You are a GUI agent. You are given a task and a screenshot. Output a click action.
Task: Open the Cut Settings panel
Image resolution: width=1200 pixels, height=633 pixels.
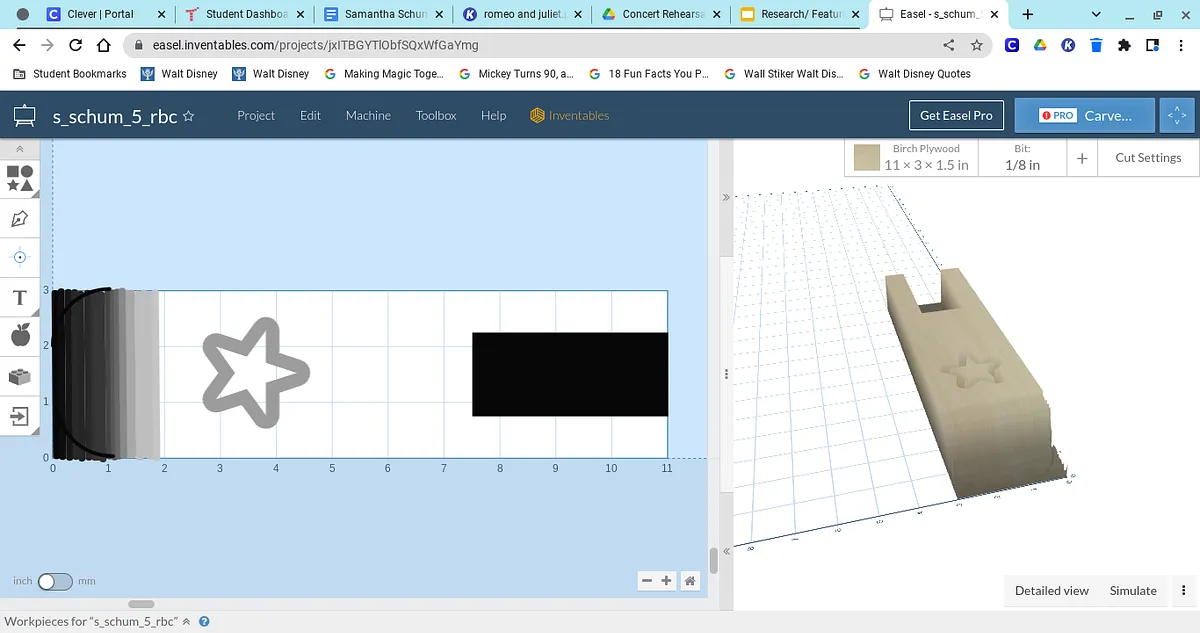[x=1148, y=157]
